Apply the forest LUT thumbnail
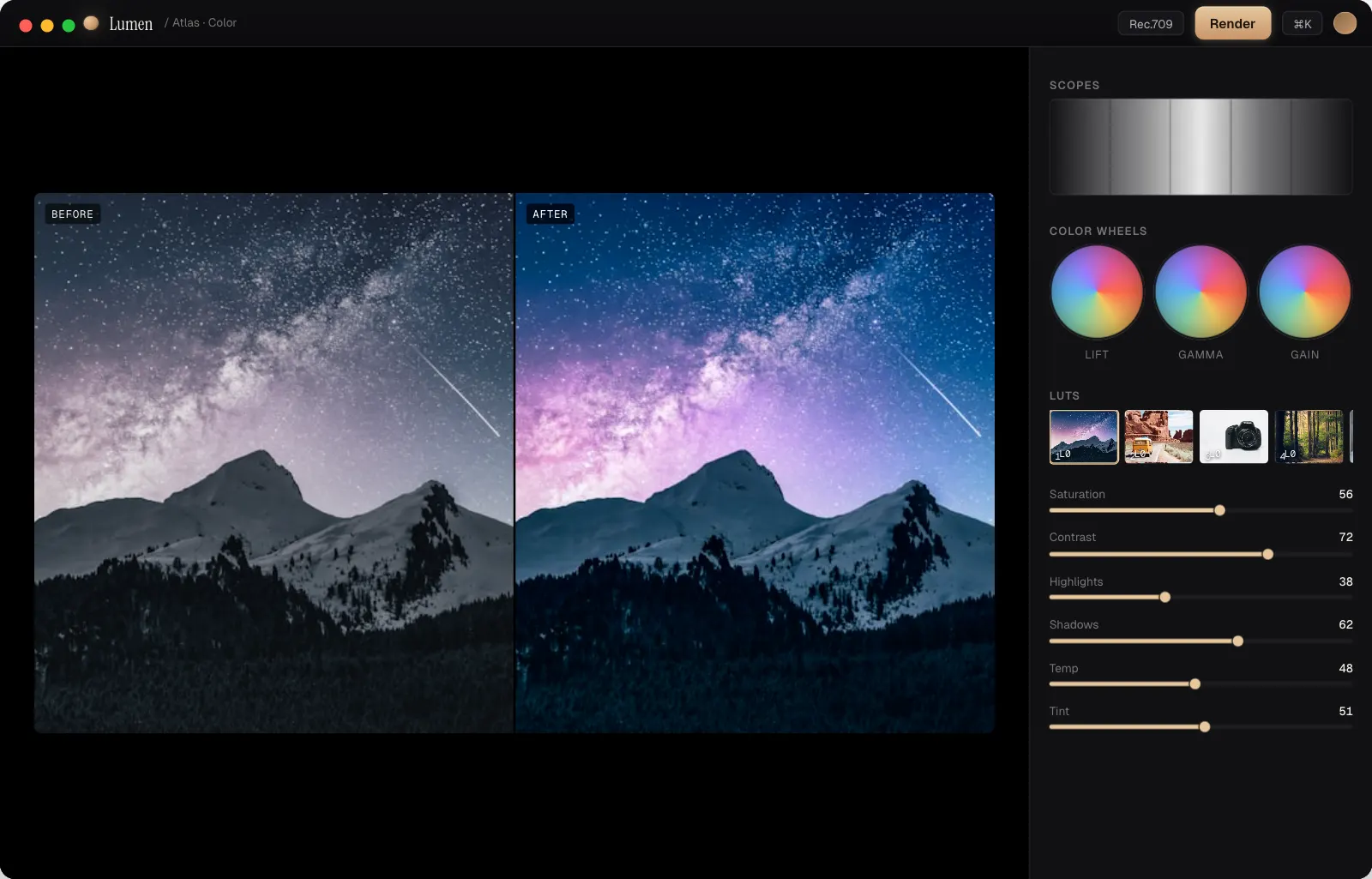The width and height of the screenshot is (1372, 879). tap(1309, 436)
